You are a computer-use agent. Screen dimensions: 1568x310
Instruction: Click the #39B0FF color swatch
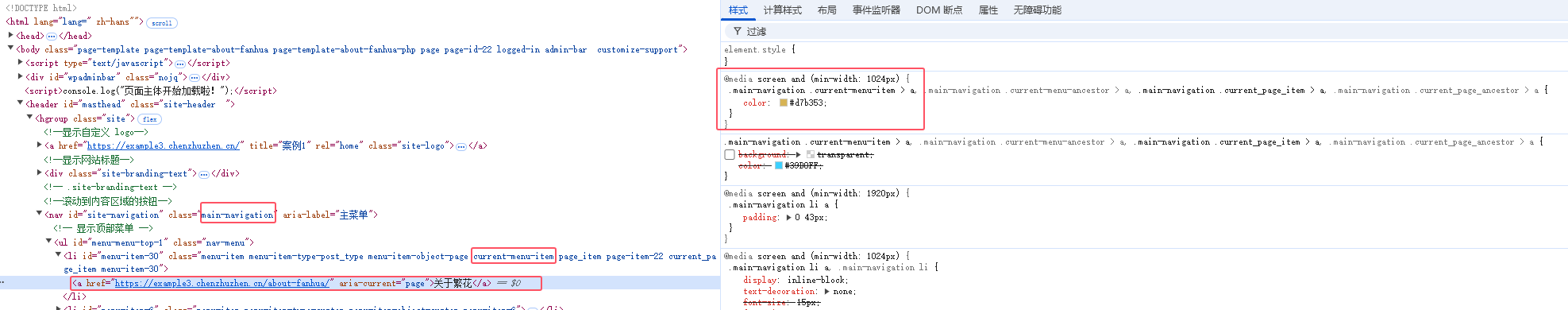[x=779, y=165]
